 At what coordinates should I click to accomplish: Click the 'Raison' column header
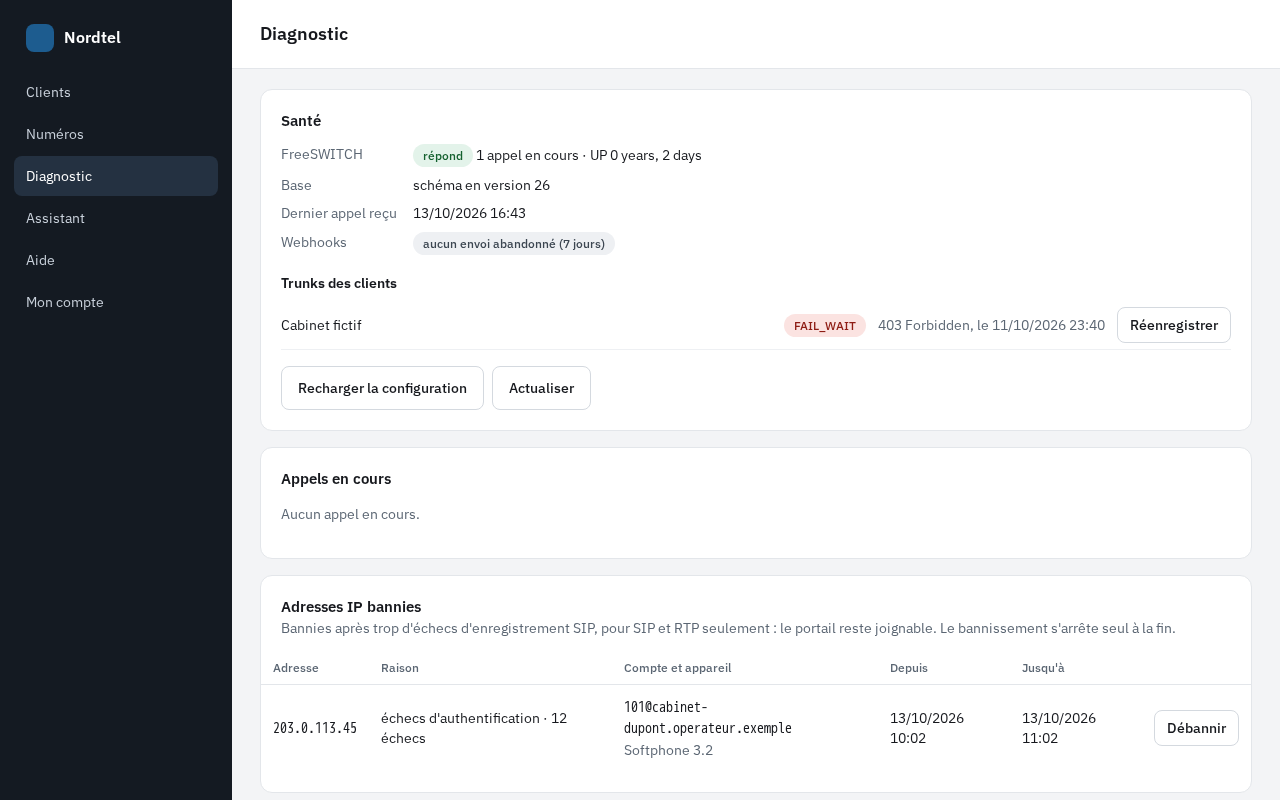pos(400,668)
